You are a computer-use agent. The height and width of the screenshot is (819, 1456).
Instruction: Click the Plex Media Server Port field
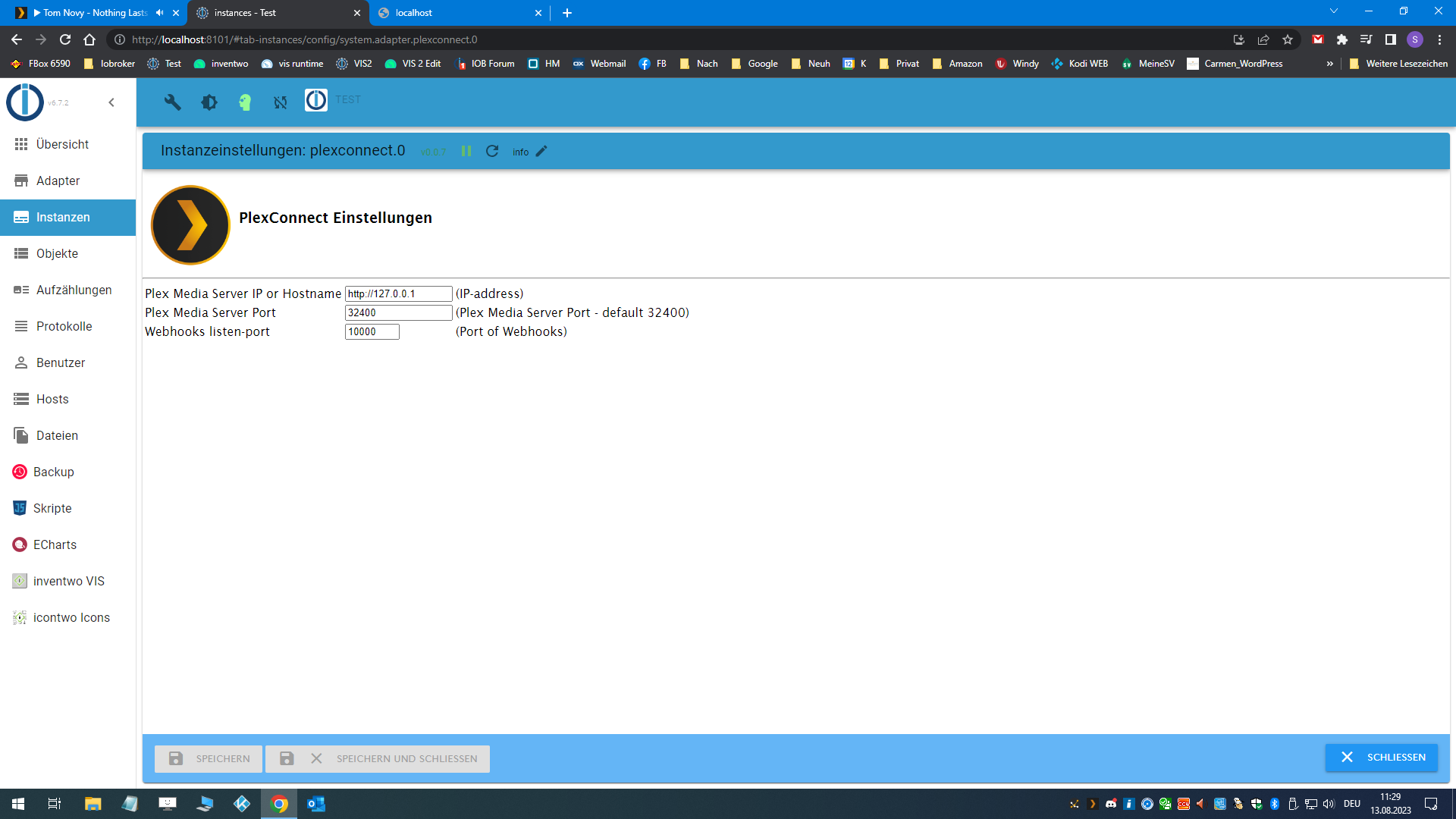pyautogui.click(x=398, y=312)
